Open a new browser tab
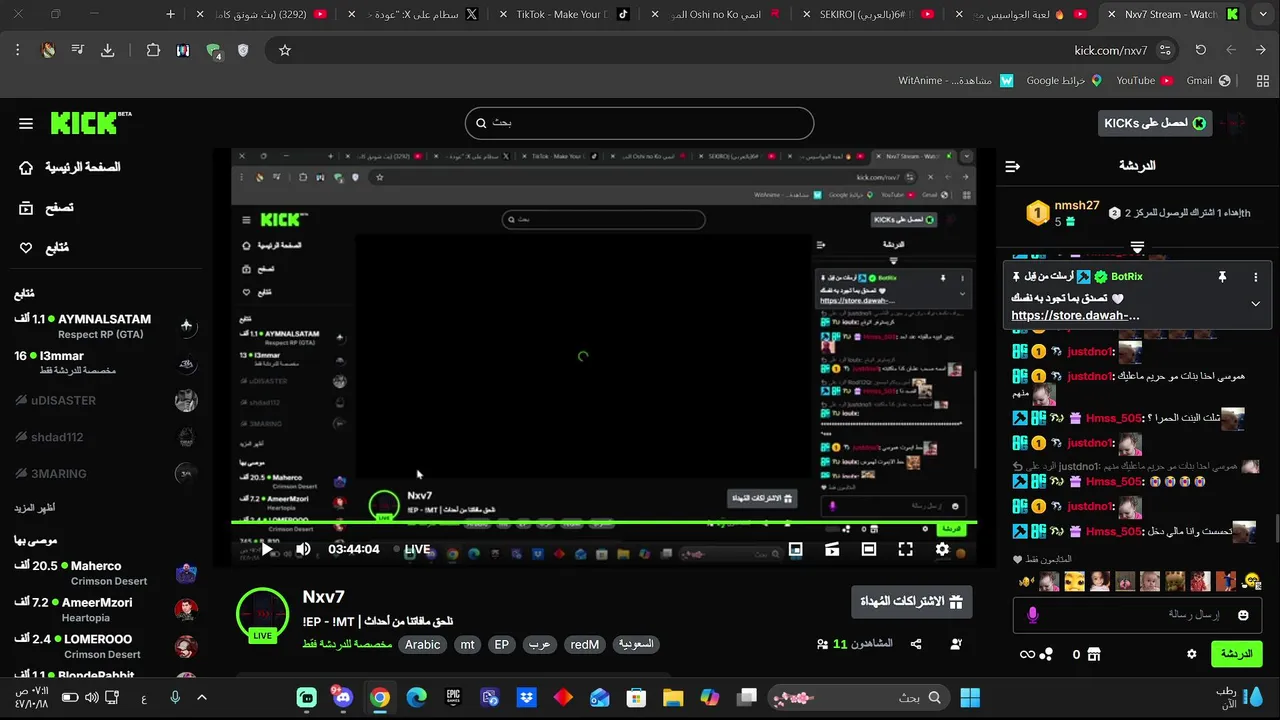The height and width of the screenshot is (720, 1280). coord(170,14)
